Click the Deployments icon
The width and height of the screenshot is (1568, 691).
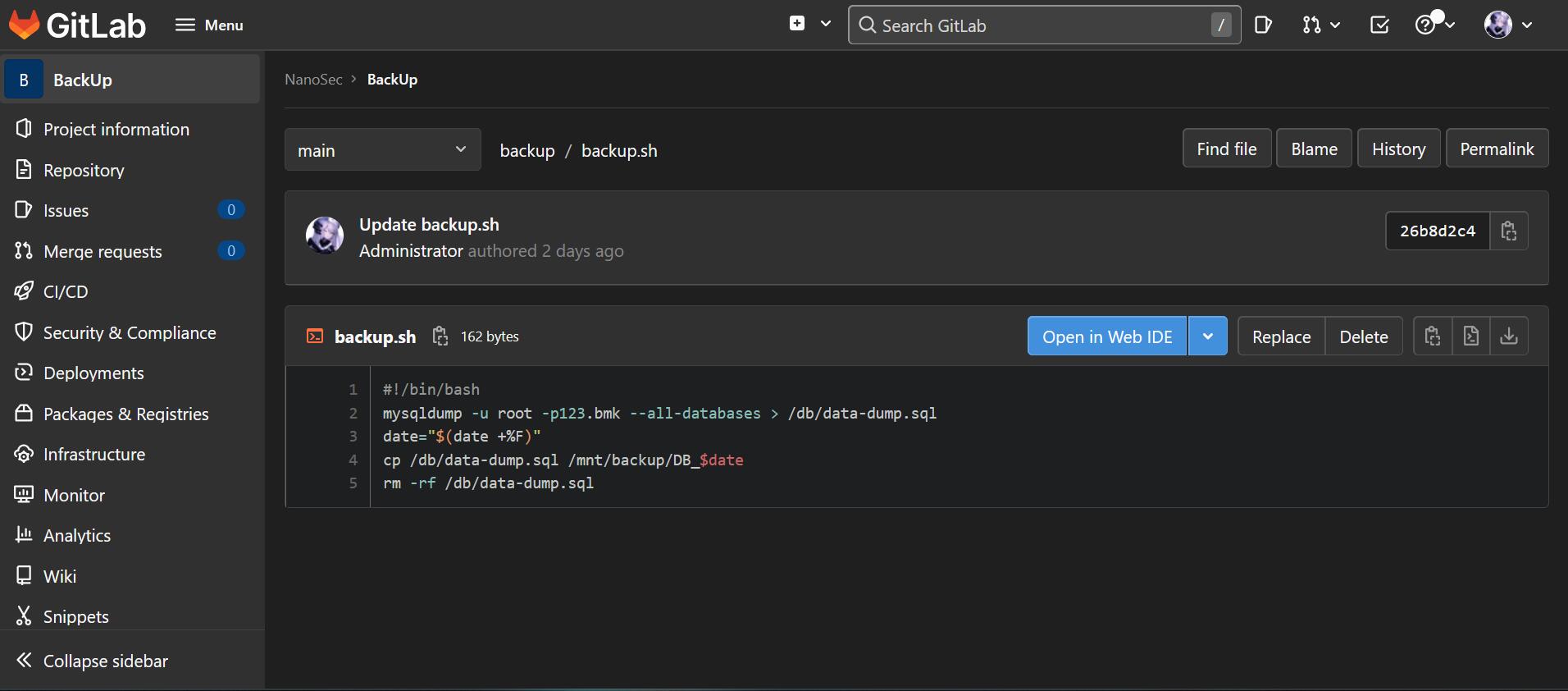coord(24,372)
